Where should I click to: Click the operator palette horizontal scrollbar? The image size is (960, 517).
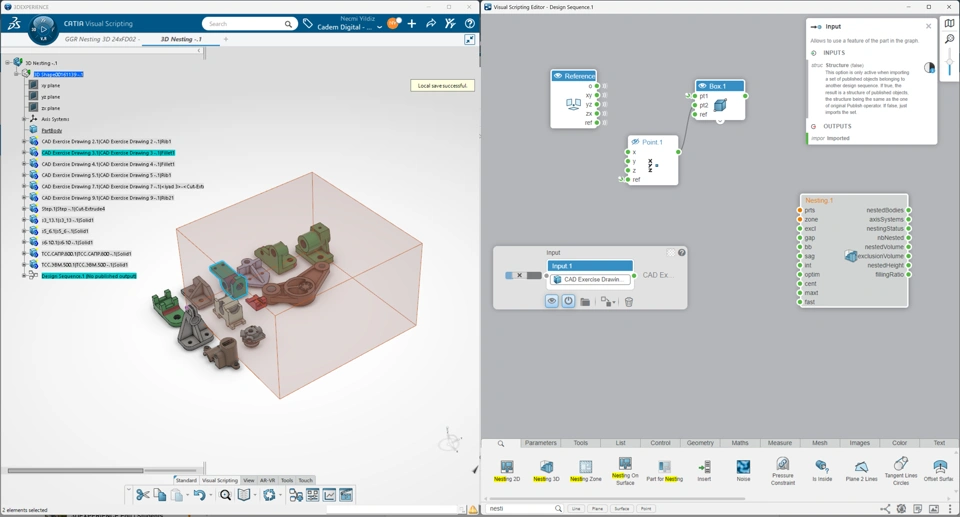point(618,499)
